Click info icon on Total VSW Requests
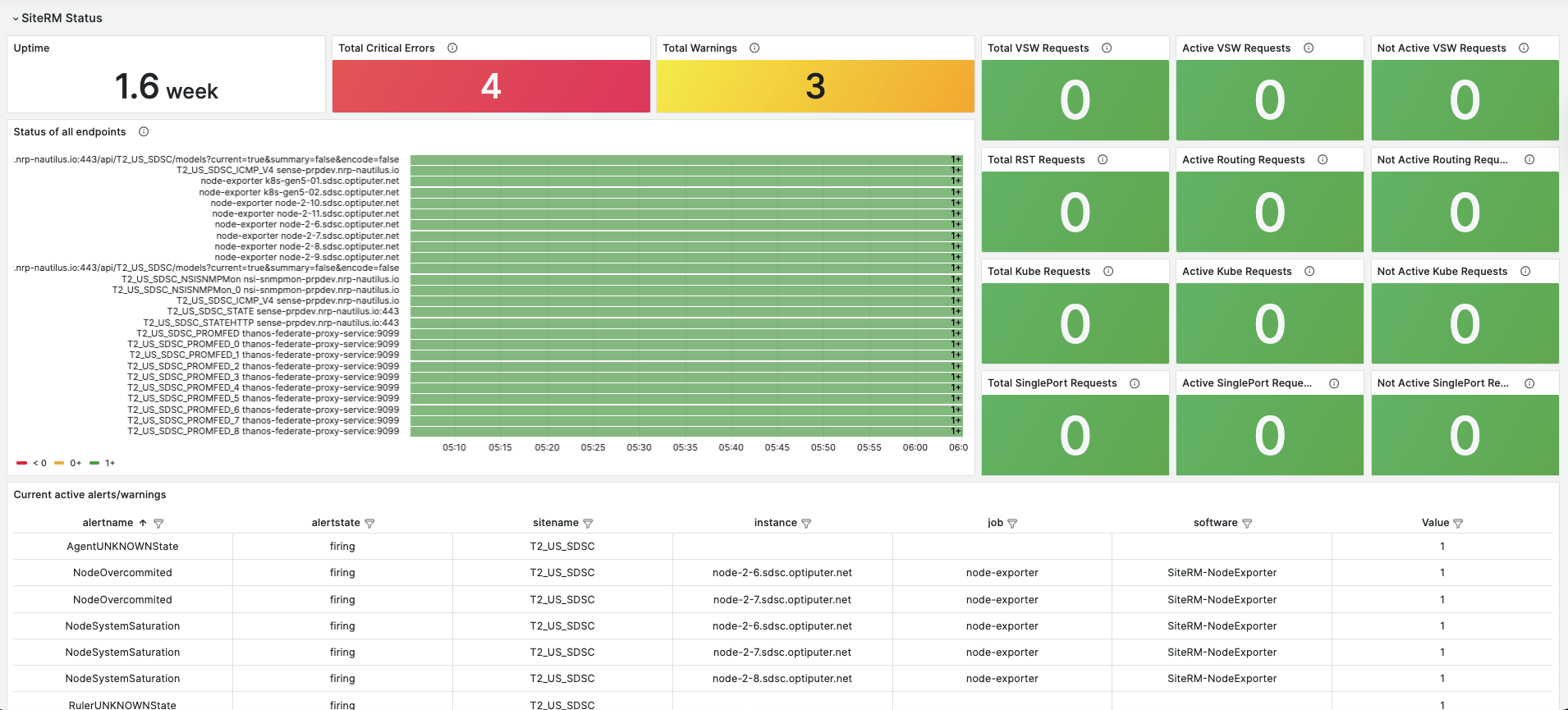The image size is (1568, 710). (x=1107, y=48)
